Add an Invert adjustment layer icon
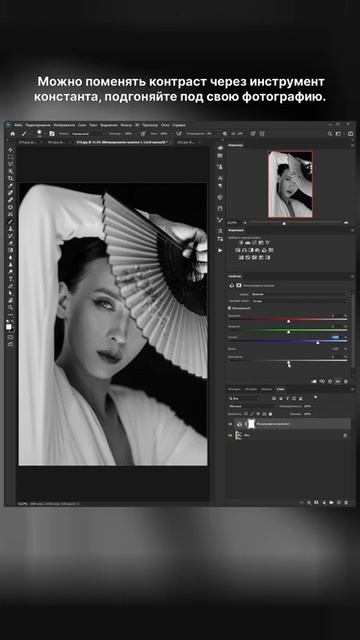The image size is (360, 640). (241, 258)
